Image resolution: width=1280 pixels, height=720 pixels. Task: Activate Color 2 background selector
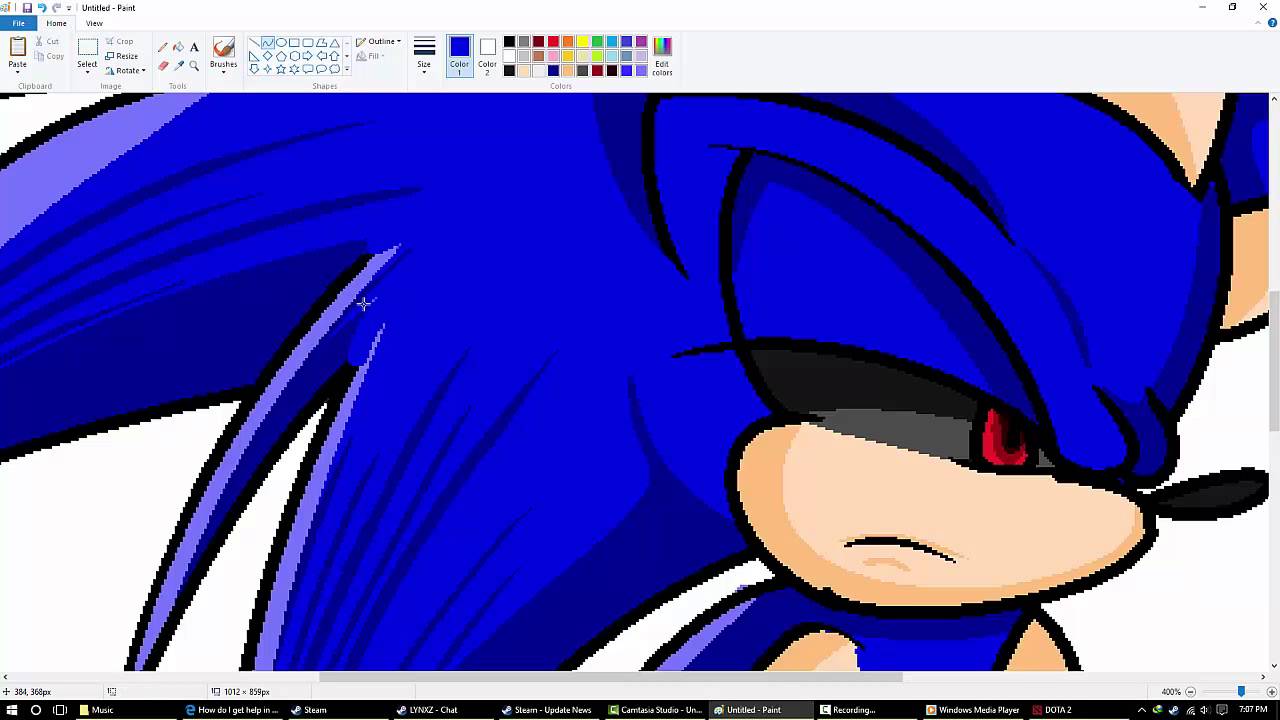tap(487, 56)
